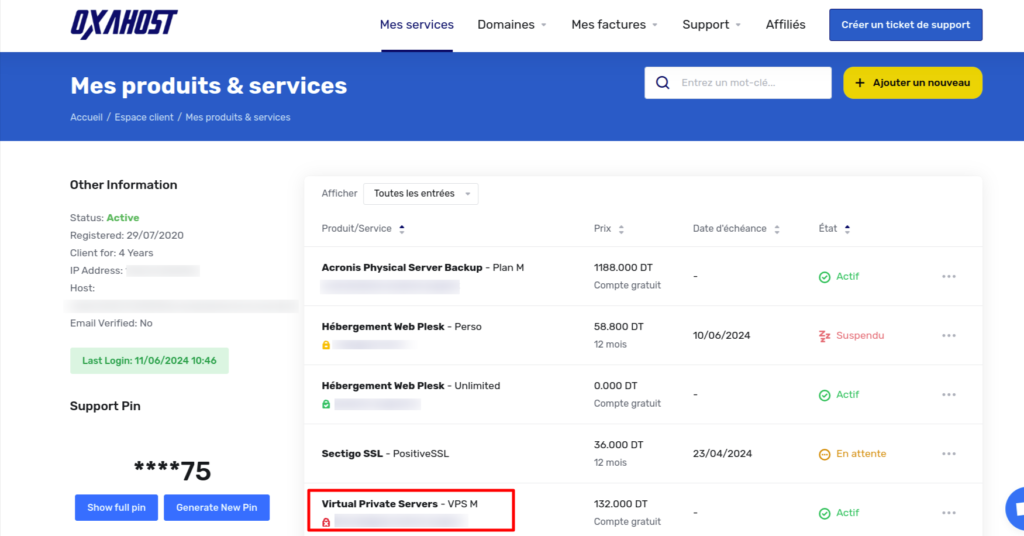
Task: Click the red lock icon under Virtual Private Servers
Action: (x=326, y=522)
